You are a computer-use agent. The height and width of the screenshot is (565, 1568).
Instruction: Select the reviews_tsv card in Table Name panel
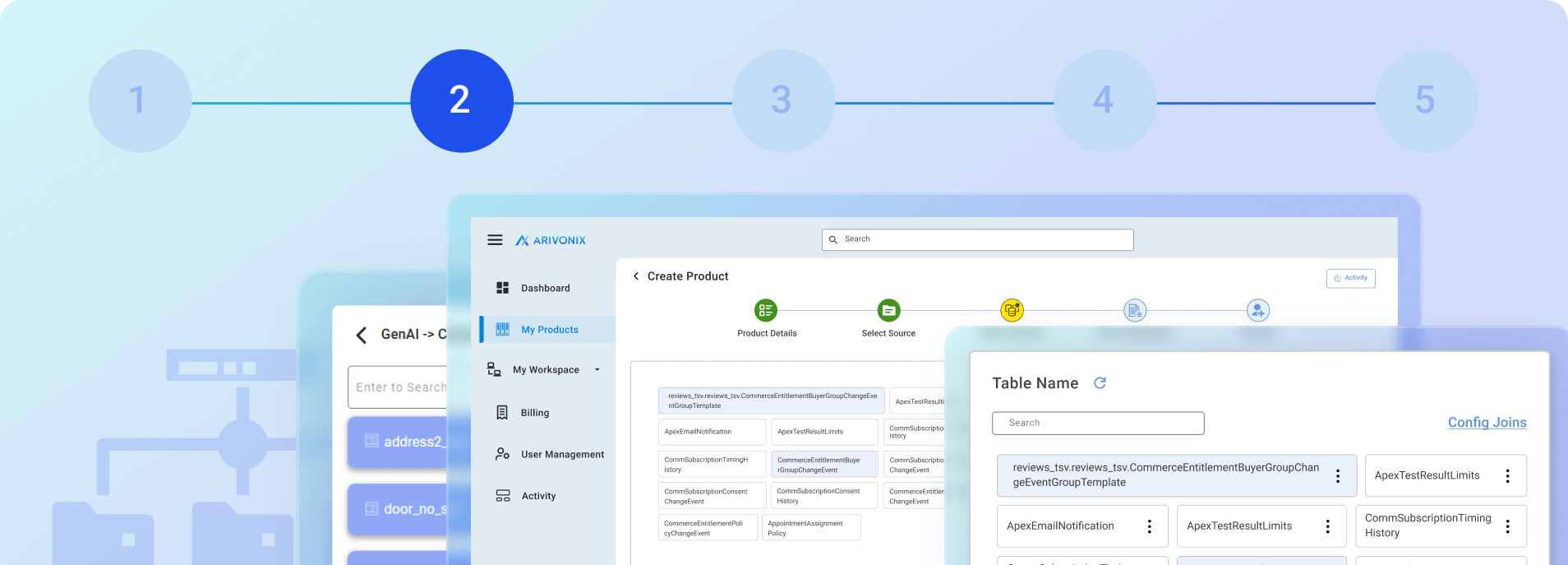pyautogui.click(x=1177, y=475)
